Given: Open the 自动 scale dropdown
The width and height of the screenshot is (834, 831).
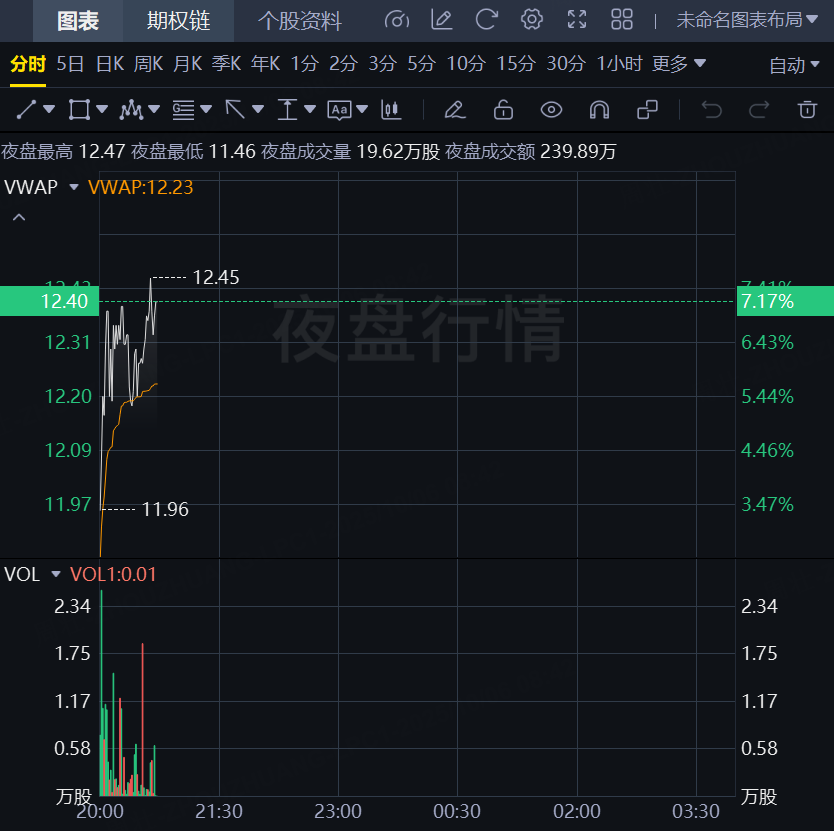Looking at the screenshot, I should tap(794, 65).
